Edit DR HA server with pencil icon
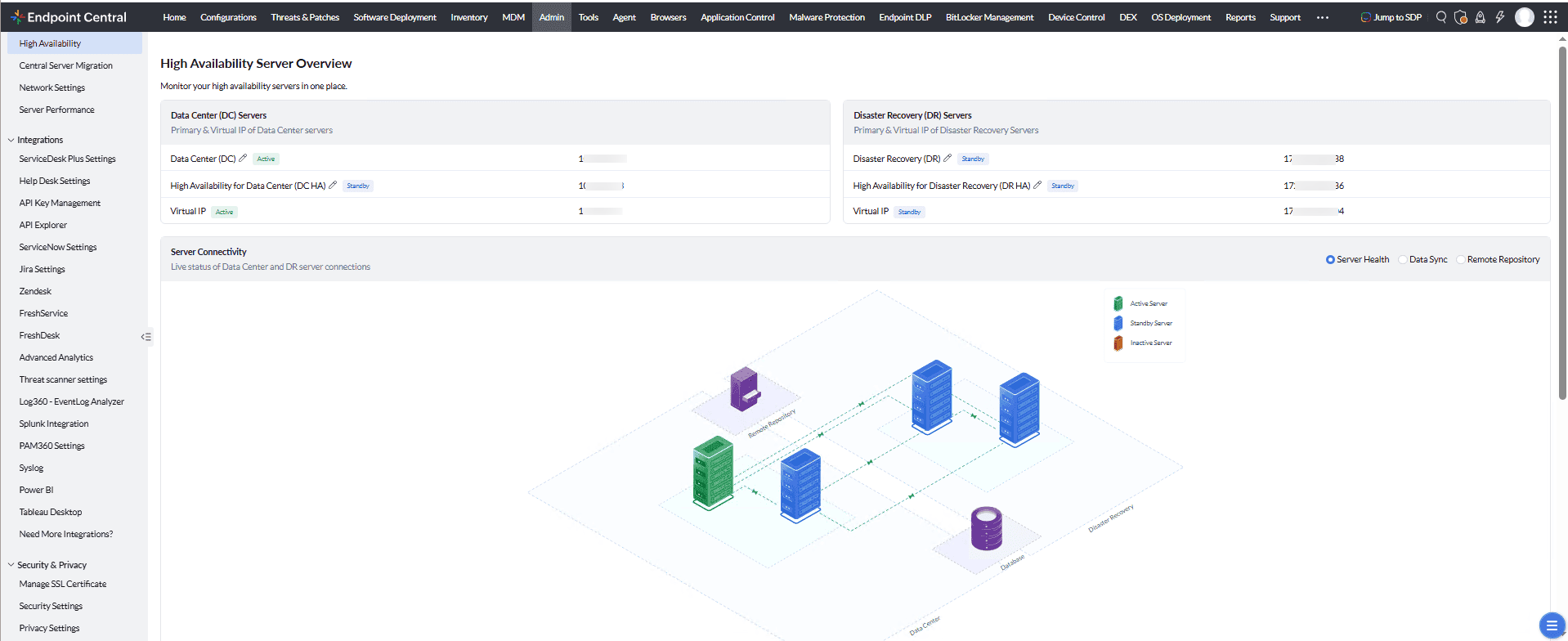This screenshot has height=641, width=1568. (1037, 186)
